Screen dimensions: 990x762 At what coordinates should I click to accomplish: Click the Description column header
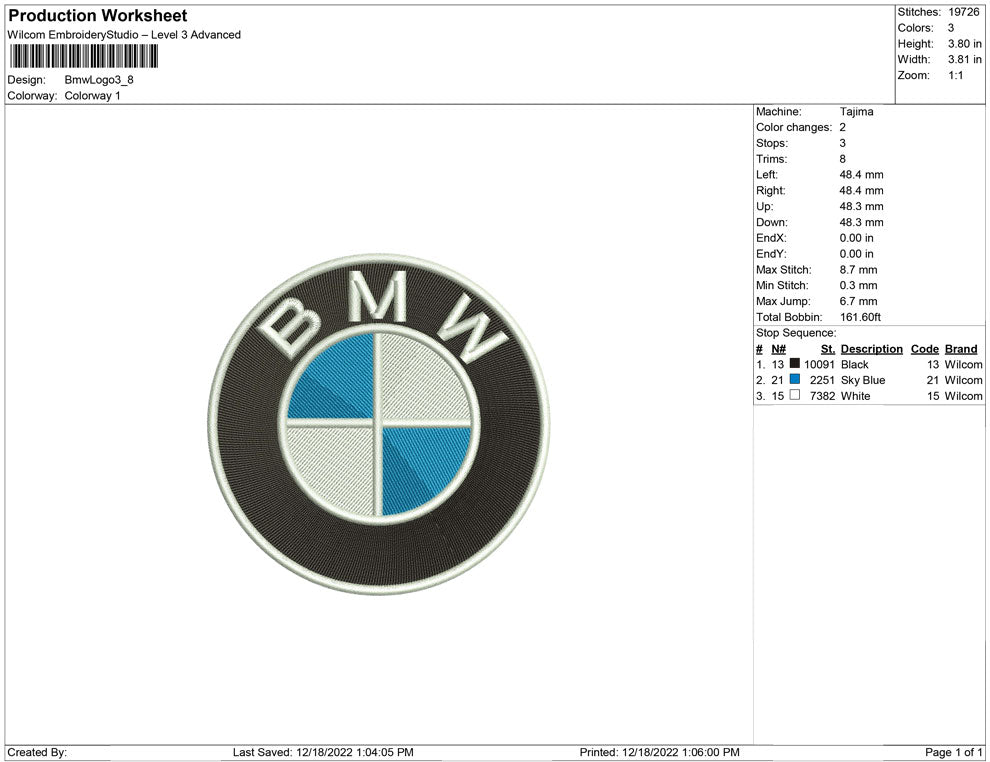pos(871,349)
